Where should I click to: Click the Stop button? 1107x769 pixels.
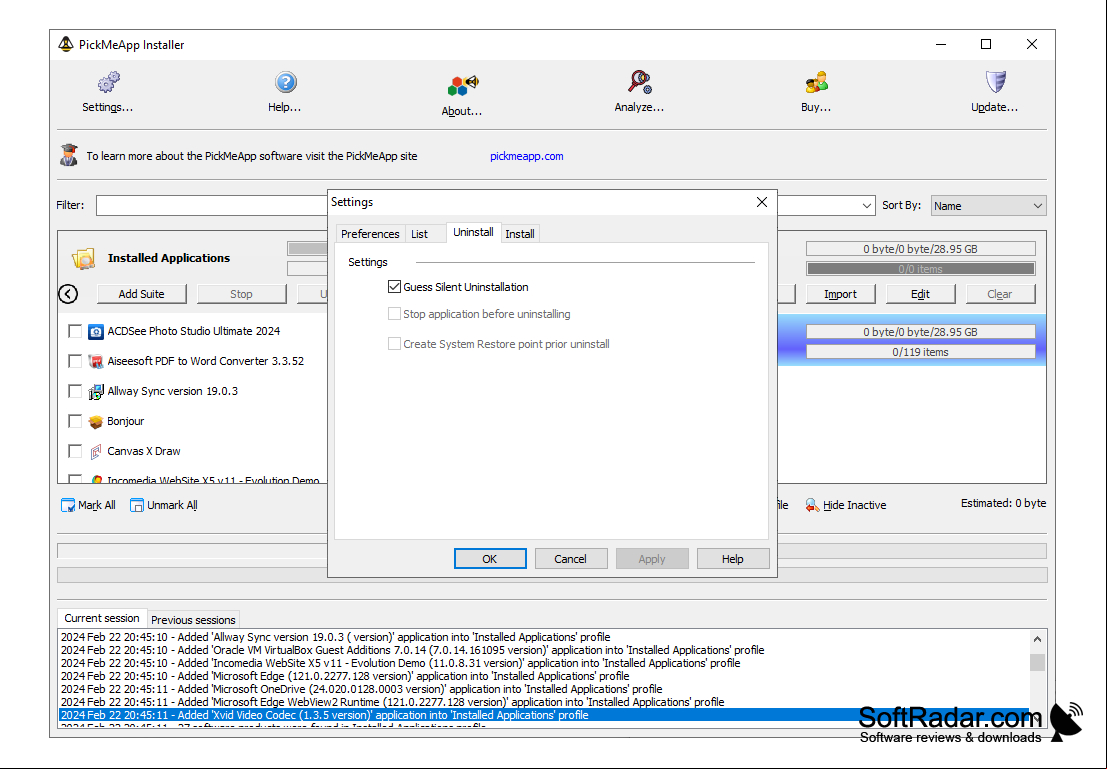[241, 294]
